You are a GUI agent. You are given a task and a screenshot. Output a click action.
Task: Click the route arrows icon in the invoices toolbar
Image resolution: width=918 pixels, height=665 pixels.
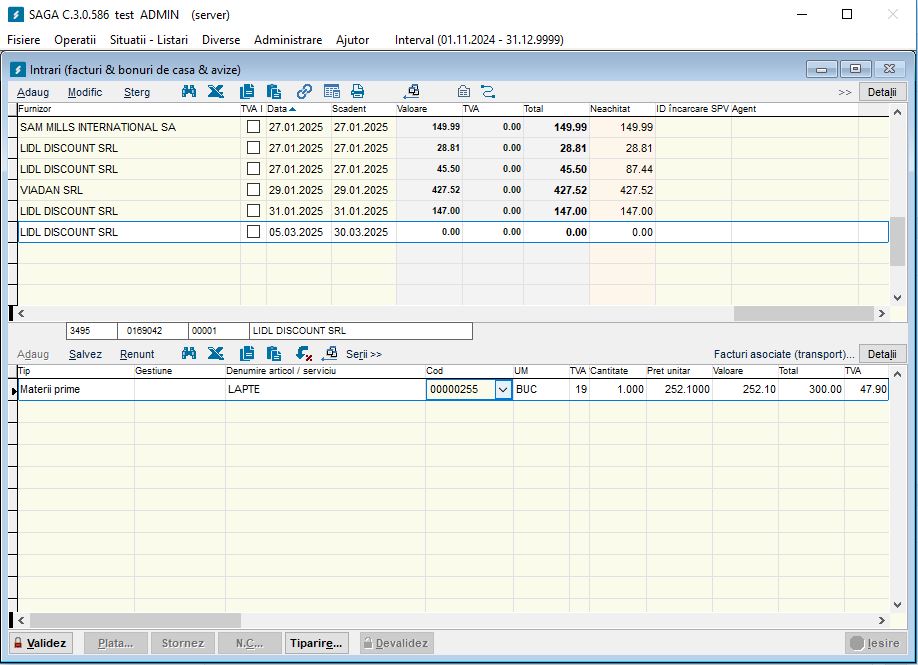pyautogui.click(x=488, y=91)
